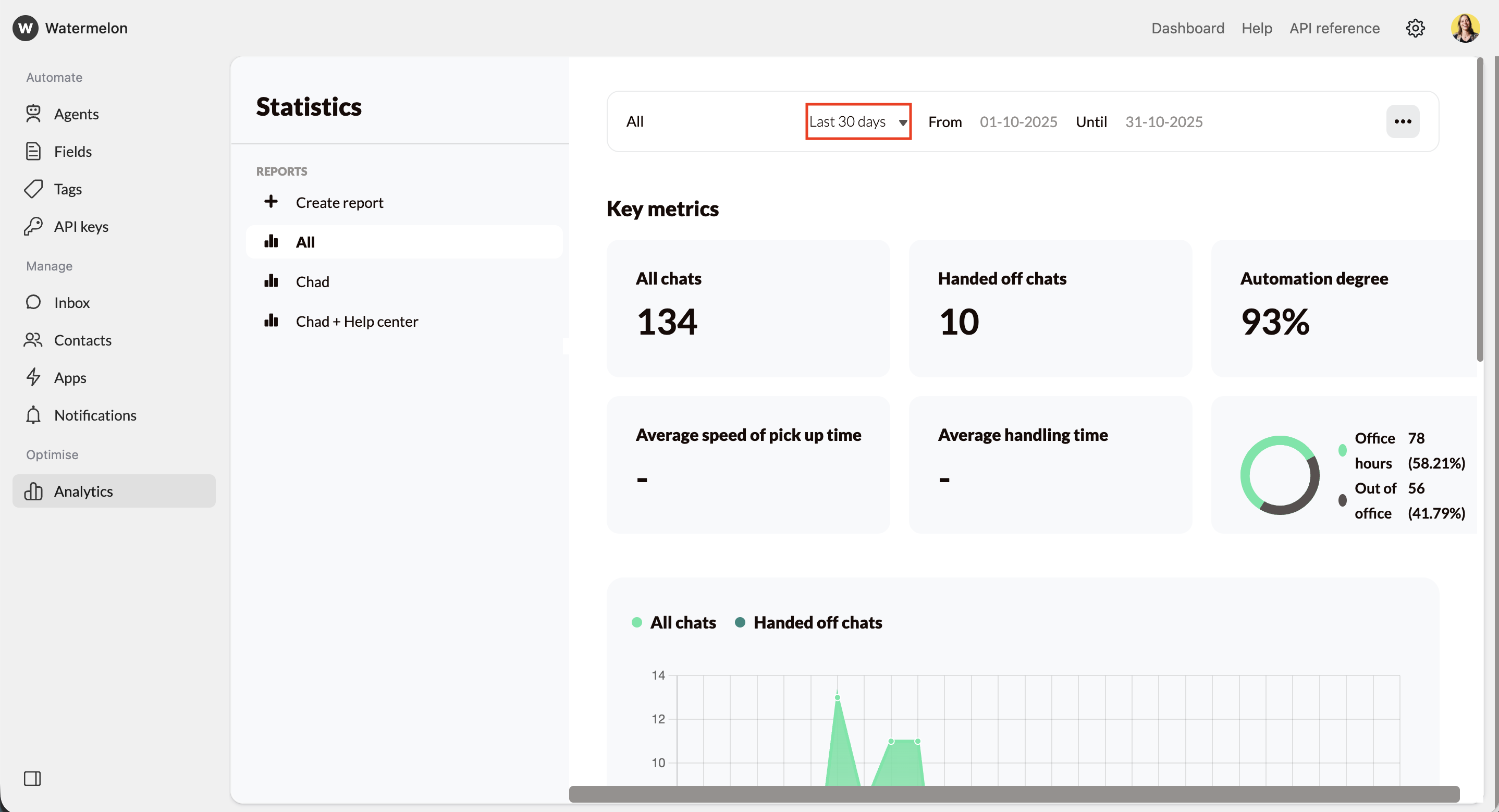Click the Create report option
This screenshot has height=812, width=1499.
339,202
